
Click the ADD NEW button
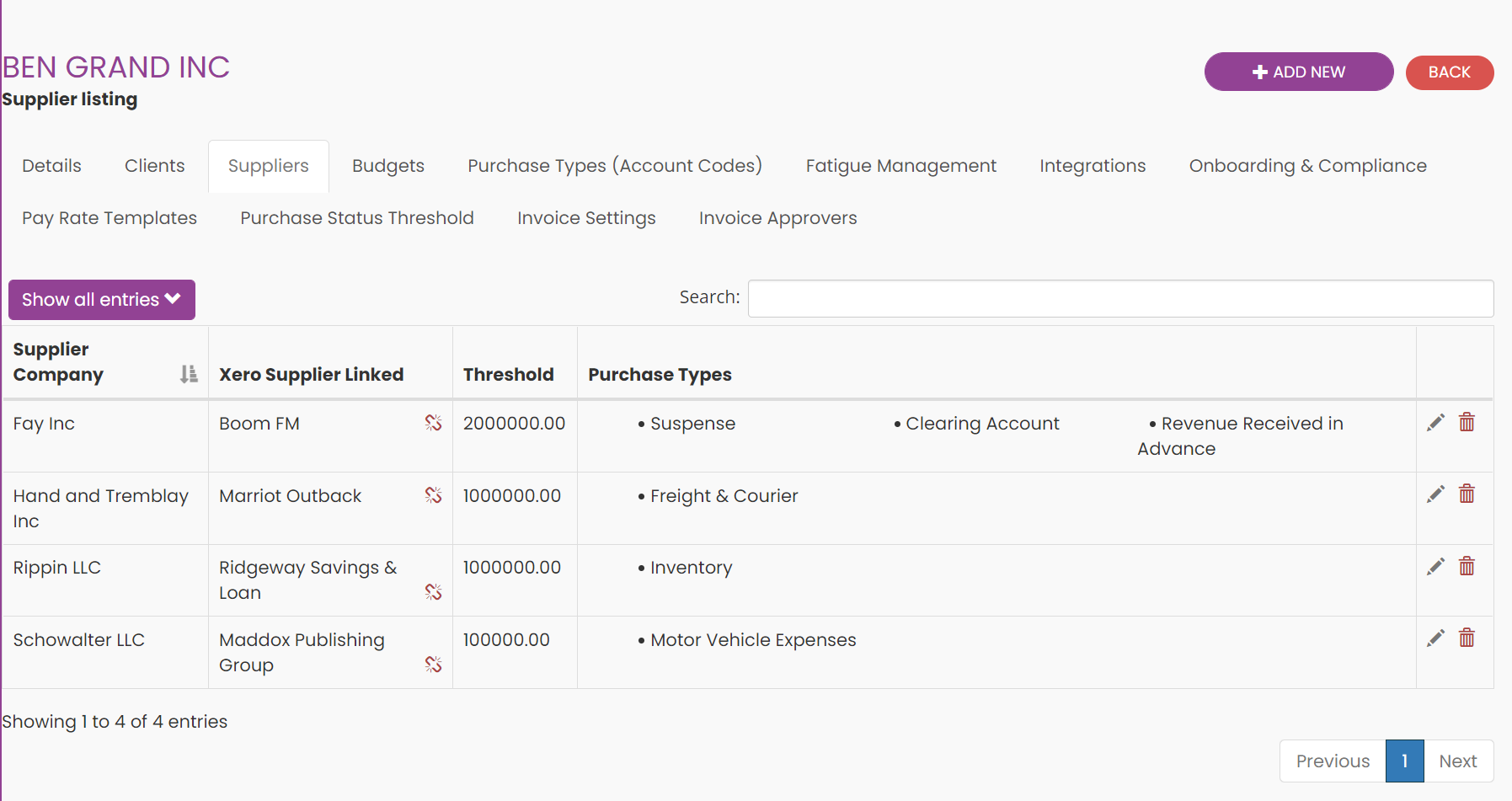[x=1299, y=72]
